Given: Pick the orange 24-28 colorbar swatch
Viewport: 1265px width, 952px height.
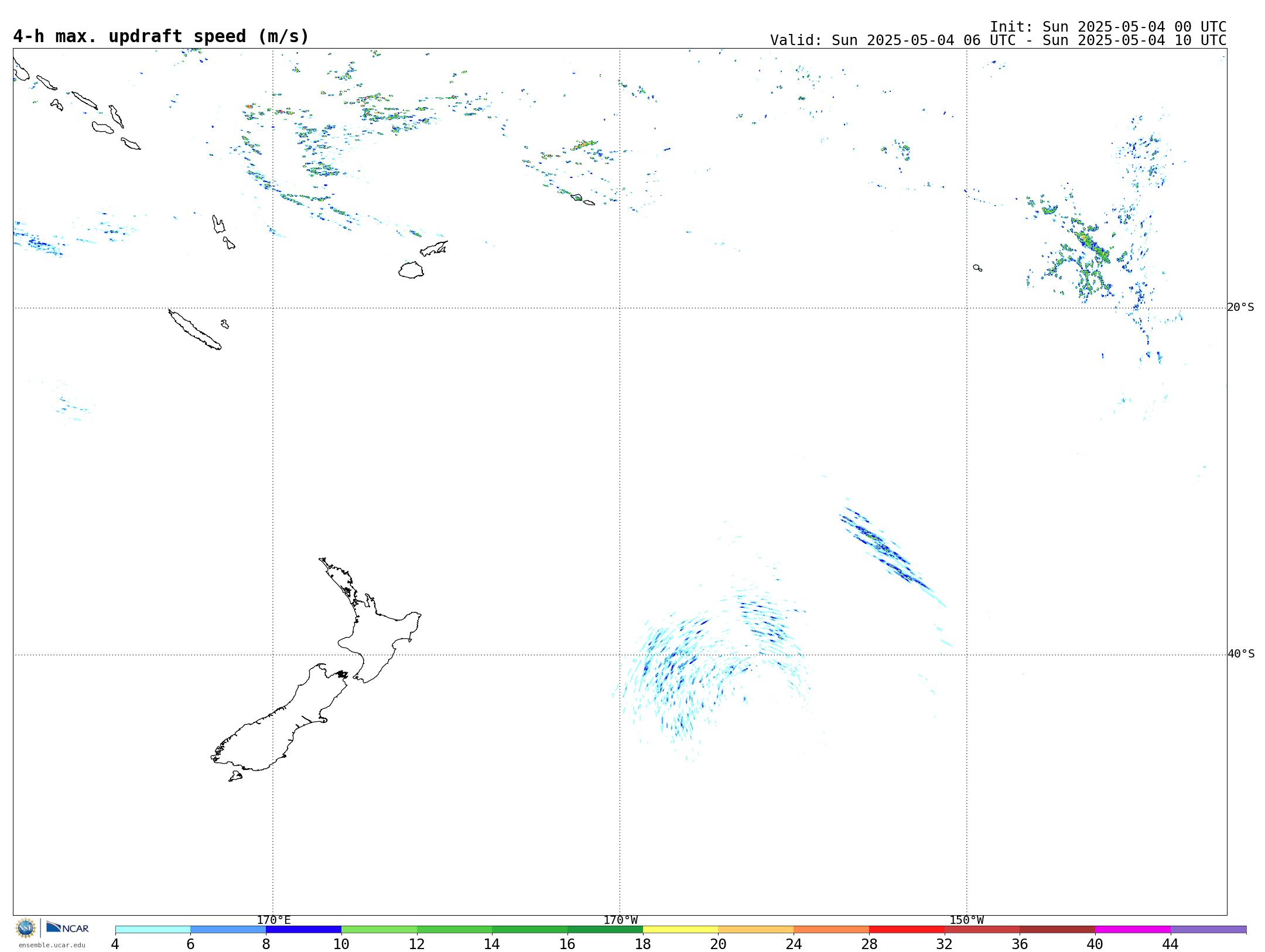Looking at the screenshot, I should [x=832, y=930].
